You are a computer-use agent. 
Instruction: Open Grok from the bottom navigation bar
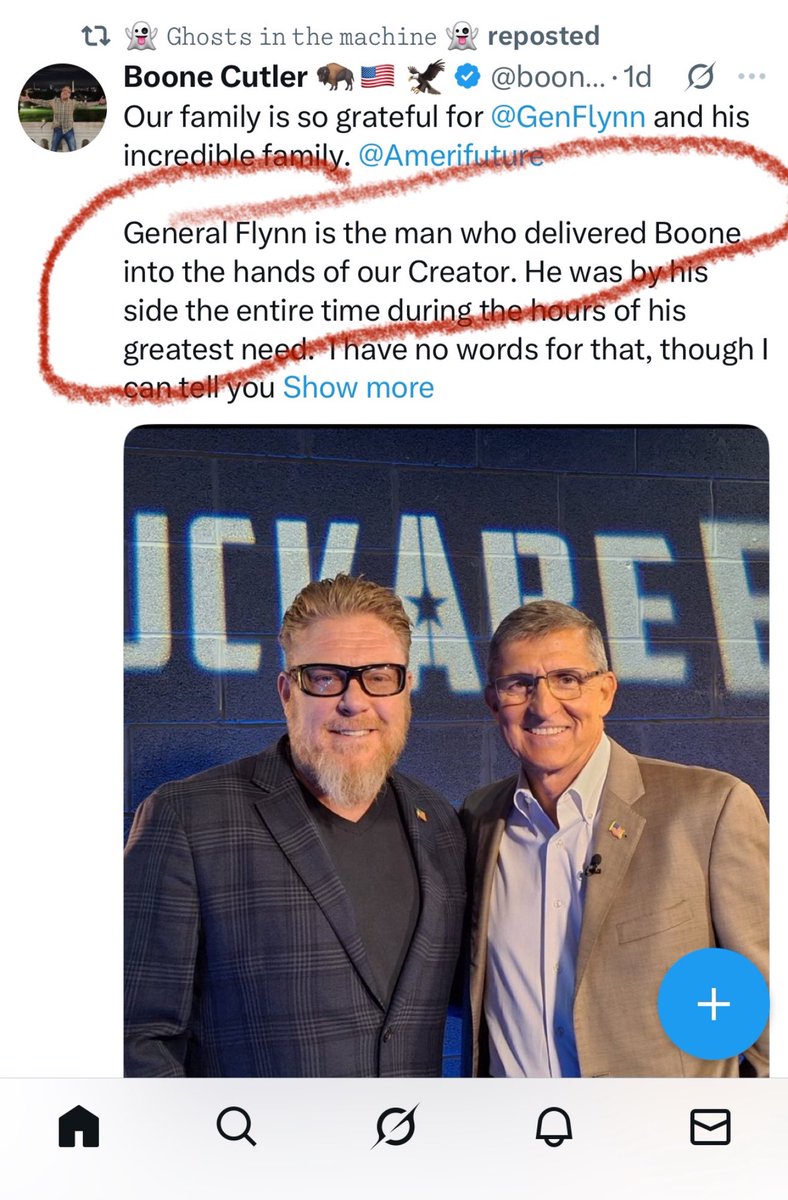(x=394, y=1128)
